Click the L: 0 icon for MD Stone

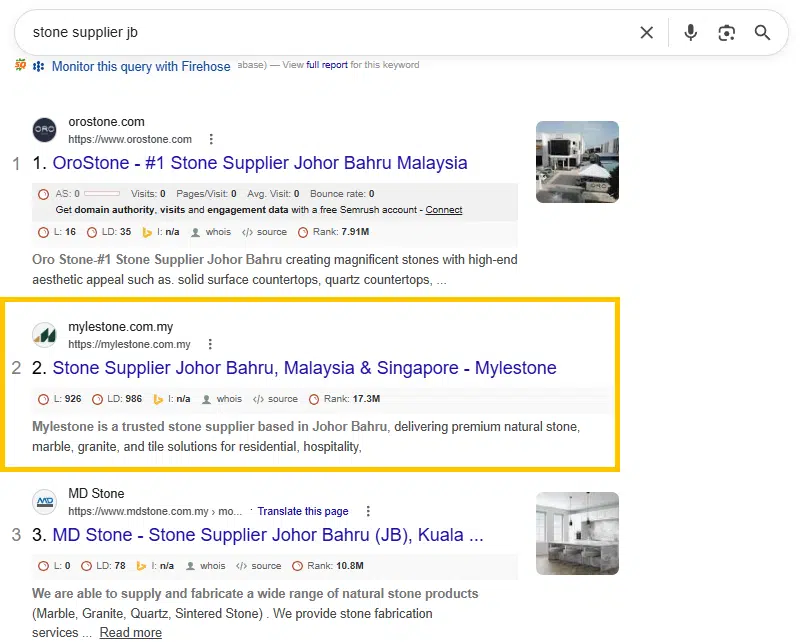click(x=43, y=566)
